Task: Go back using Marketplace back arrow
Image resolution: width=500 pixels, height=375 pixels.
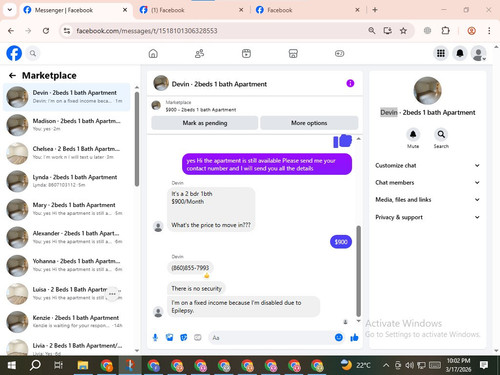Action: (x=12, y=76)
